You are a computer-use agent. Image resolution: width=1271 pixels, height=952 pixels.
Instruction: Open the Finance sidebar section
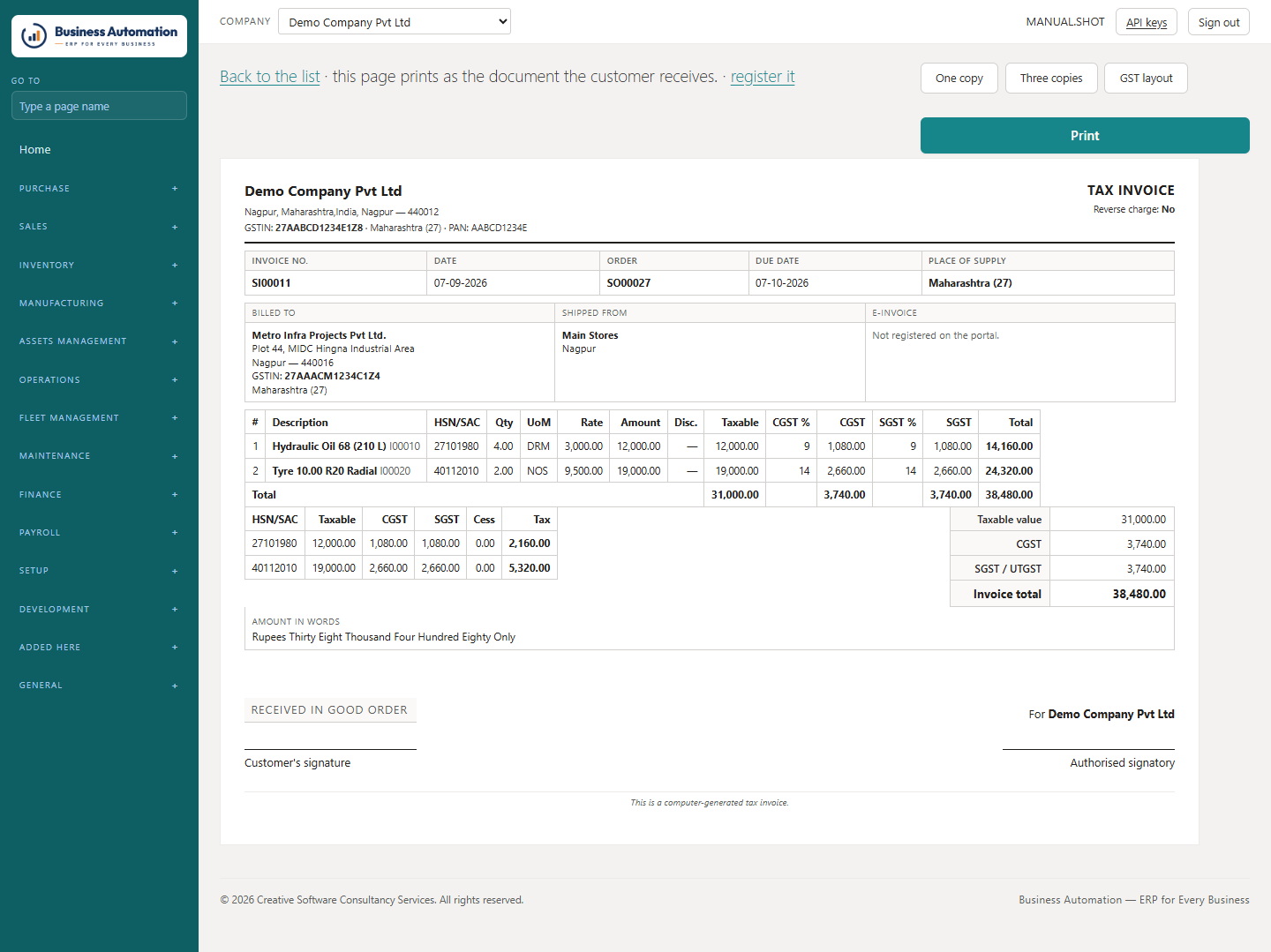(x=99, y=495)
